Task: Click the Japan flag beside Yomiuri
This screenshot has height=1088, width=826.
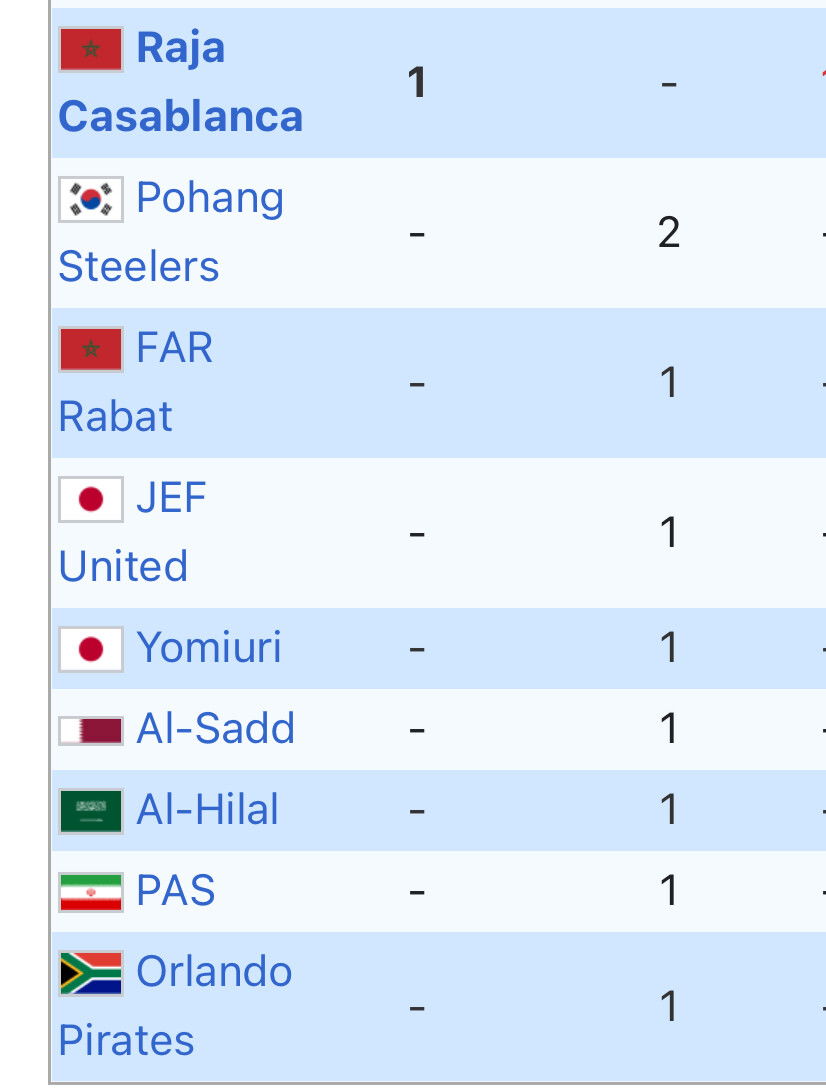Action: coord(91,649)
